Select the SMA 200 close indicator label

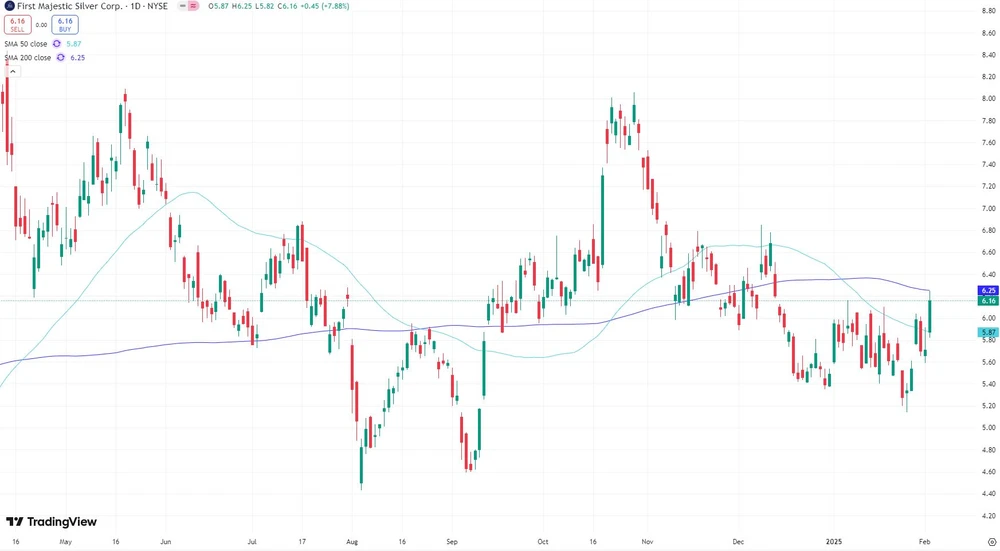(x=29, y=58)
